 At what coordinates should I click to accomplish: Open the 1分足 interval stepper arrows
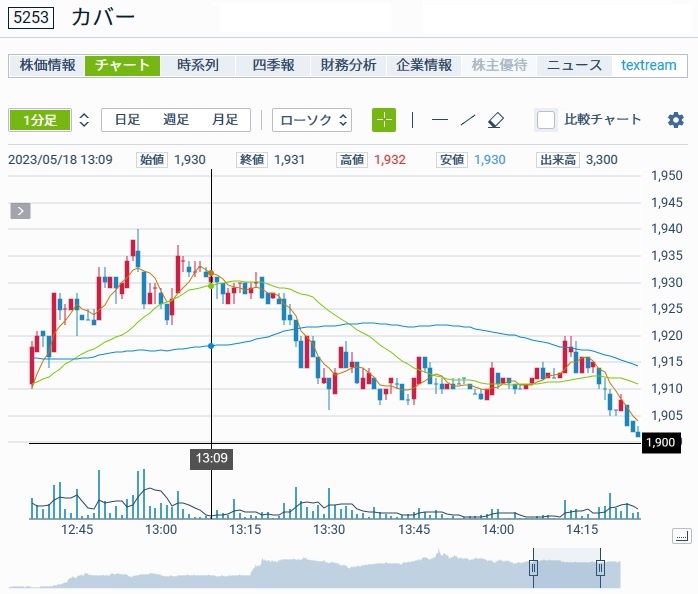(84, 120)
